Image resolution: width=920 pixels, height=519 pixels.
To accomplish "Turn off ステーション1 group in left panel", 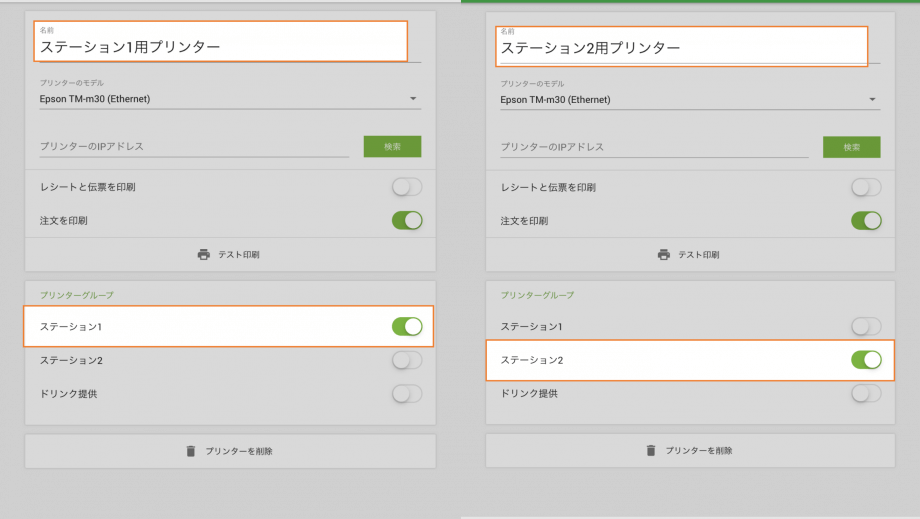I will [x=406, y=326].
